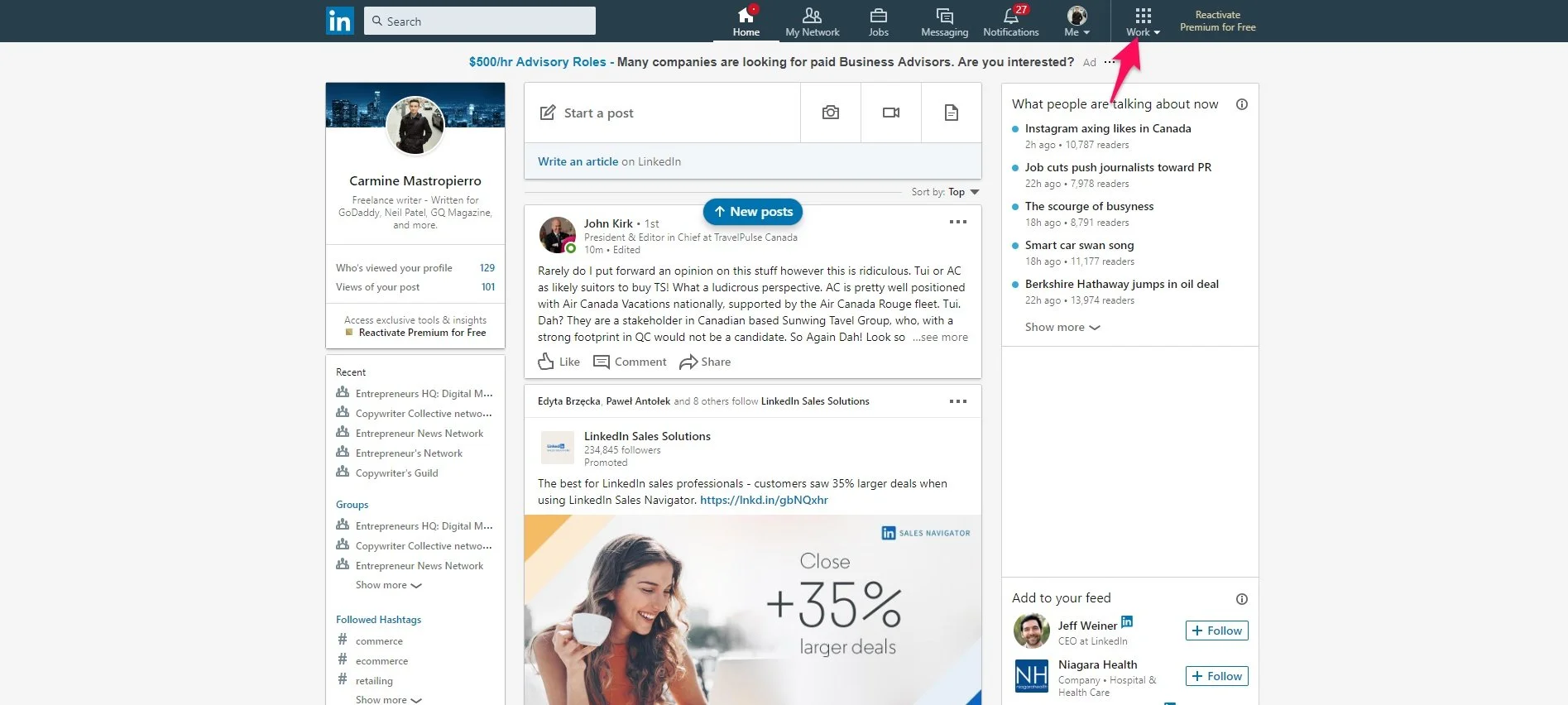The height and width of the screenshot is (705, 1568).
Task: Open news item Smart car swan song
Action: [x=1079, y=245]
